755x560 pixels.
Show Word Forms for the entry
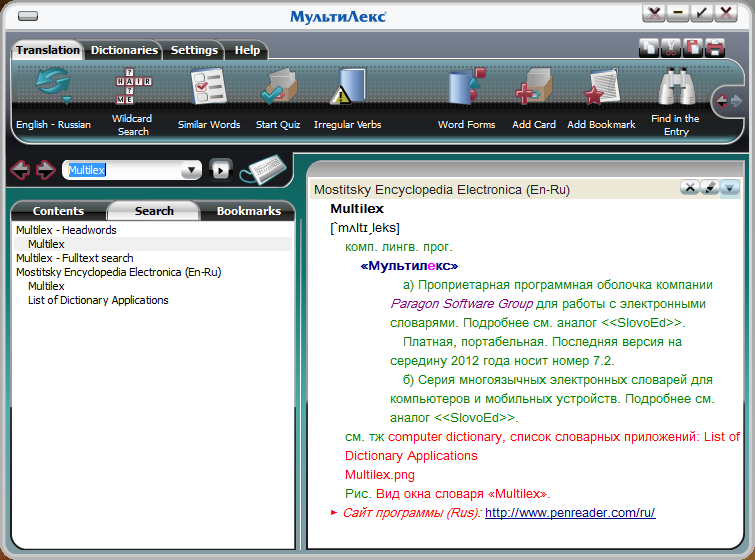[466, 87]
